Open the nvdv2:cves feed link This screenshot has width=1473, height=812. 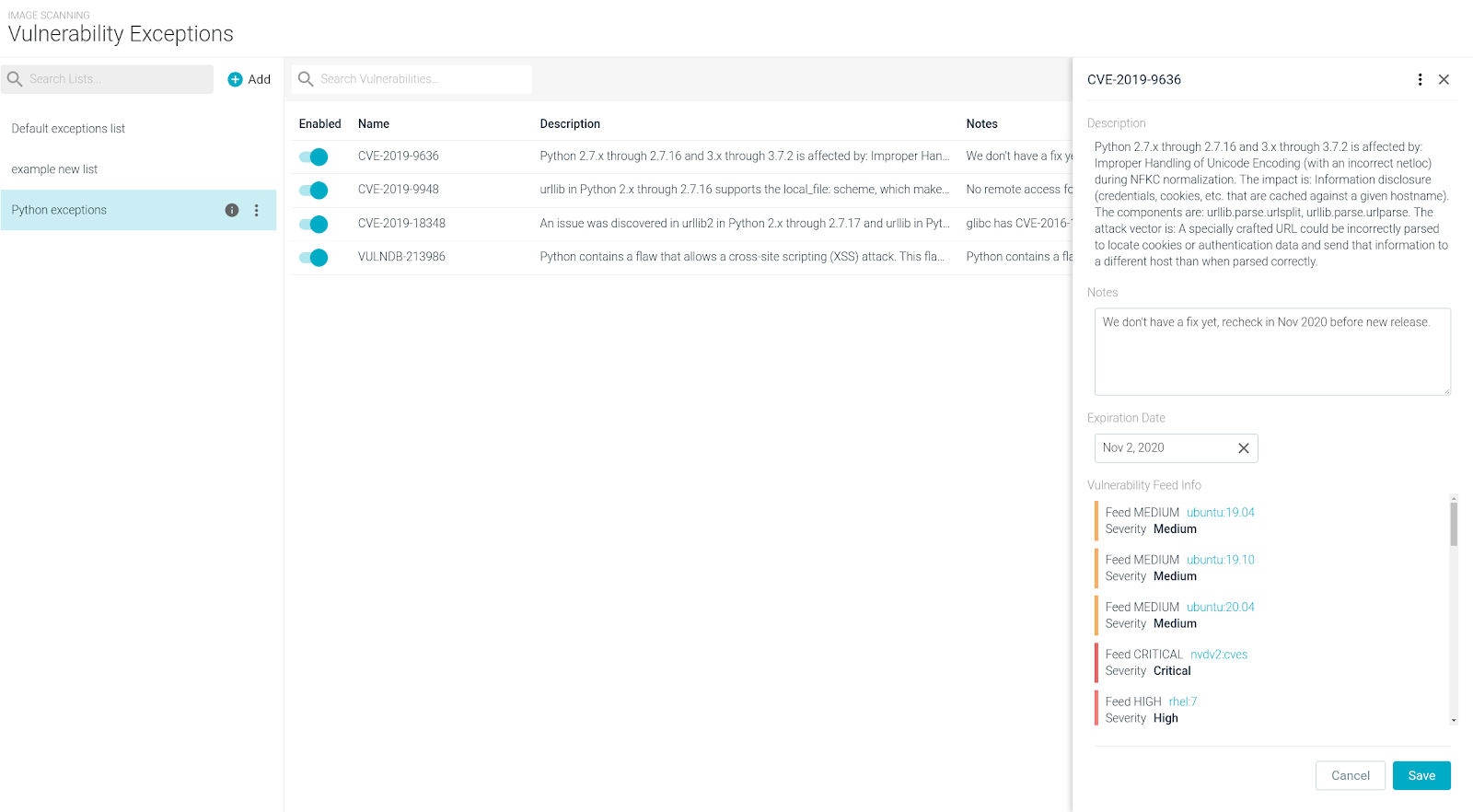tap(1219, 655)
